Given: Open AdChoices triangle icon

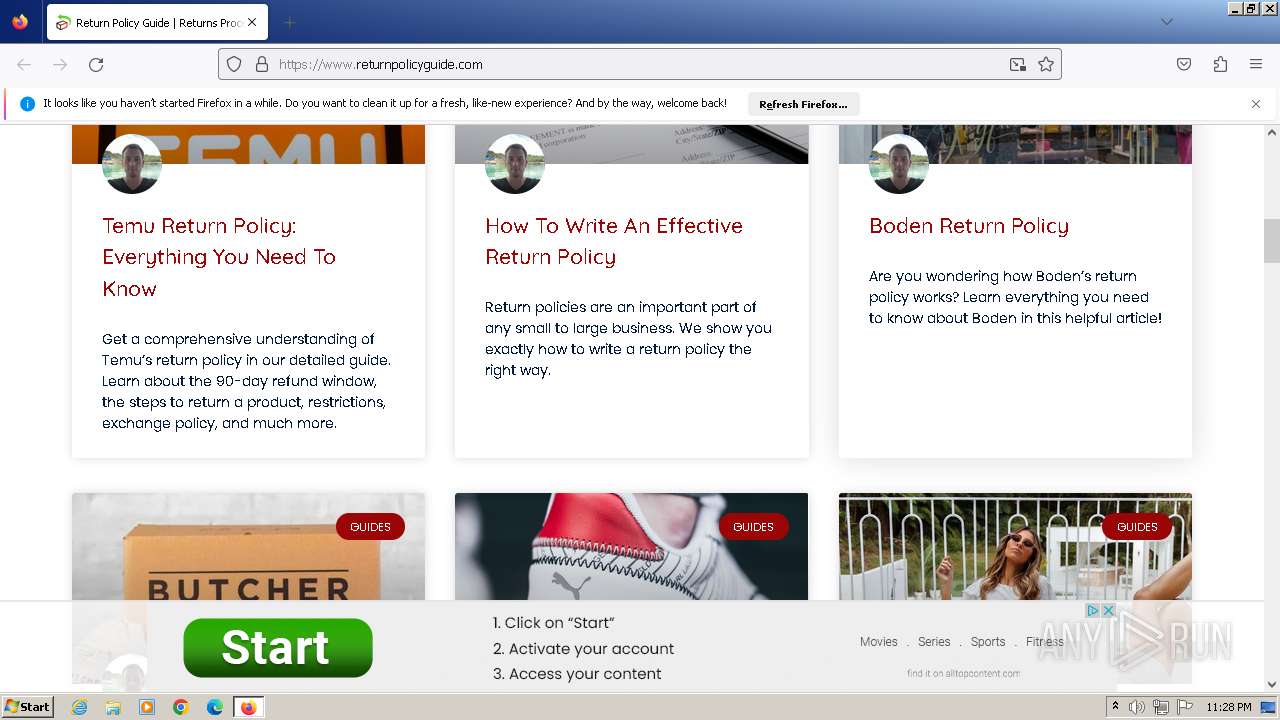Looking at the screenshot, I should [1093, 610].
